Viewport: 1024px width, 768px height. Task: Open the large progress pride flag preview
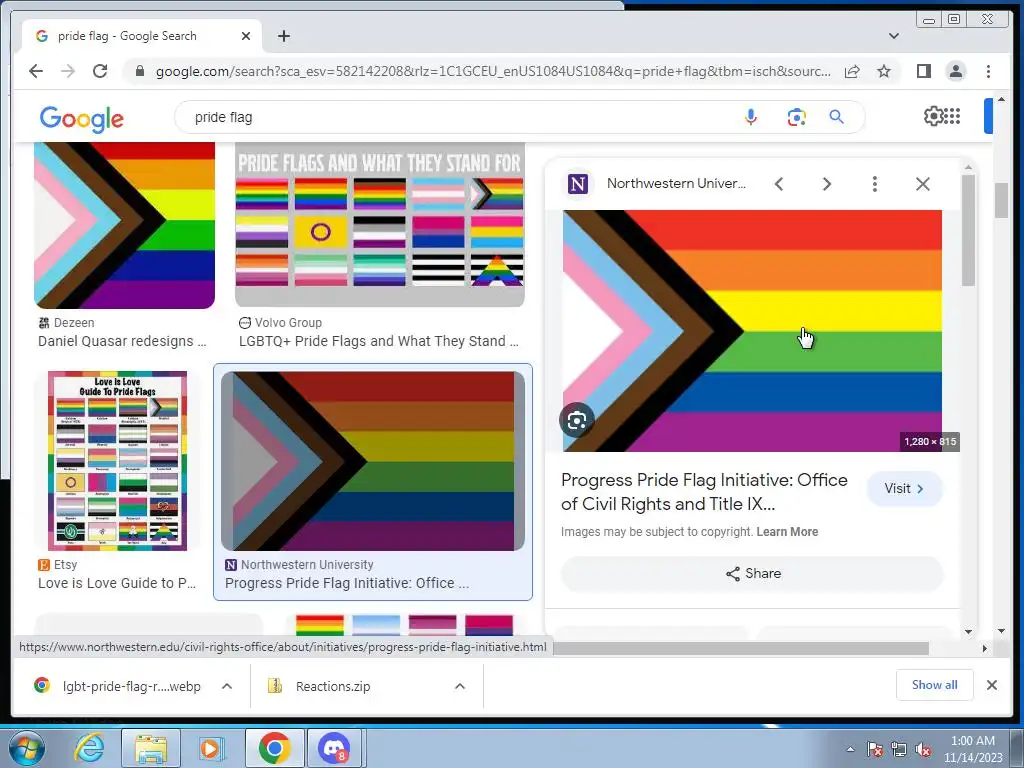752,331
